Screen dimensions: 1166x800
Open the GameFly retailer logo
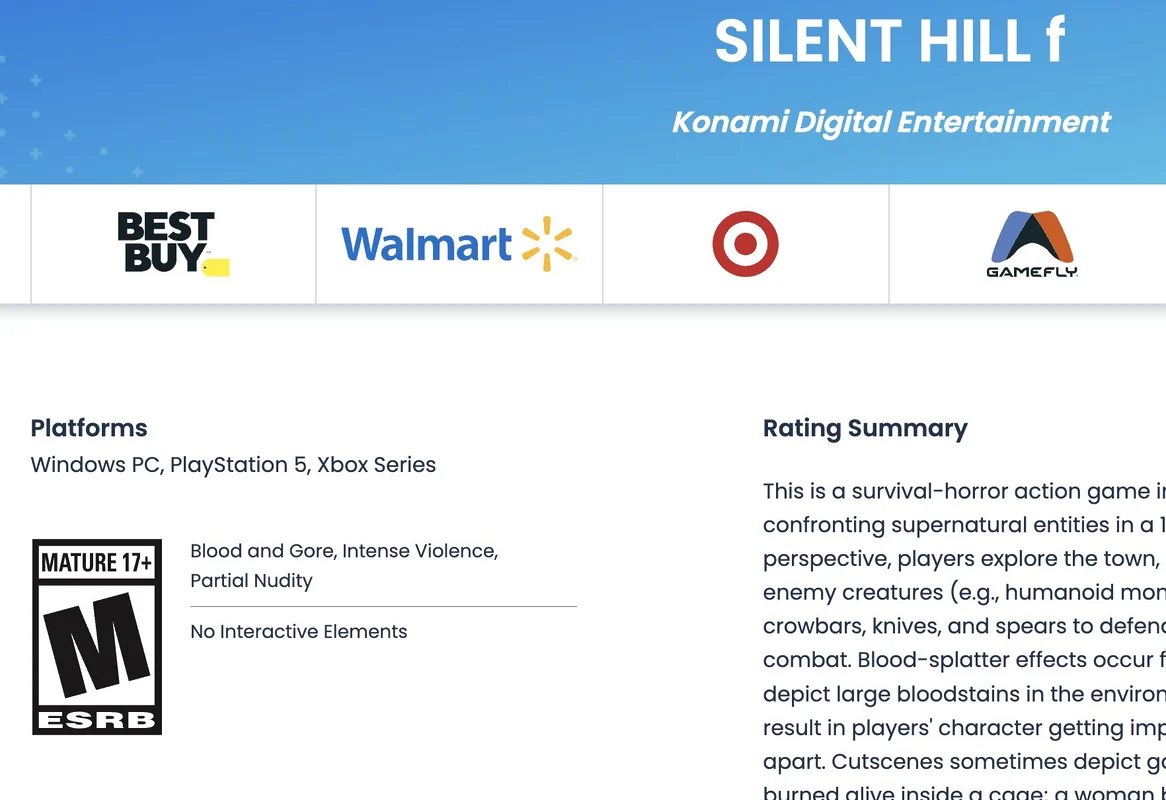[1032, 244]
